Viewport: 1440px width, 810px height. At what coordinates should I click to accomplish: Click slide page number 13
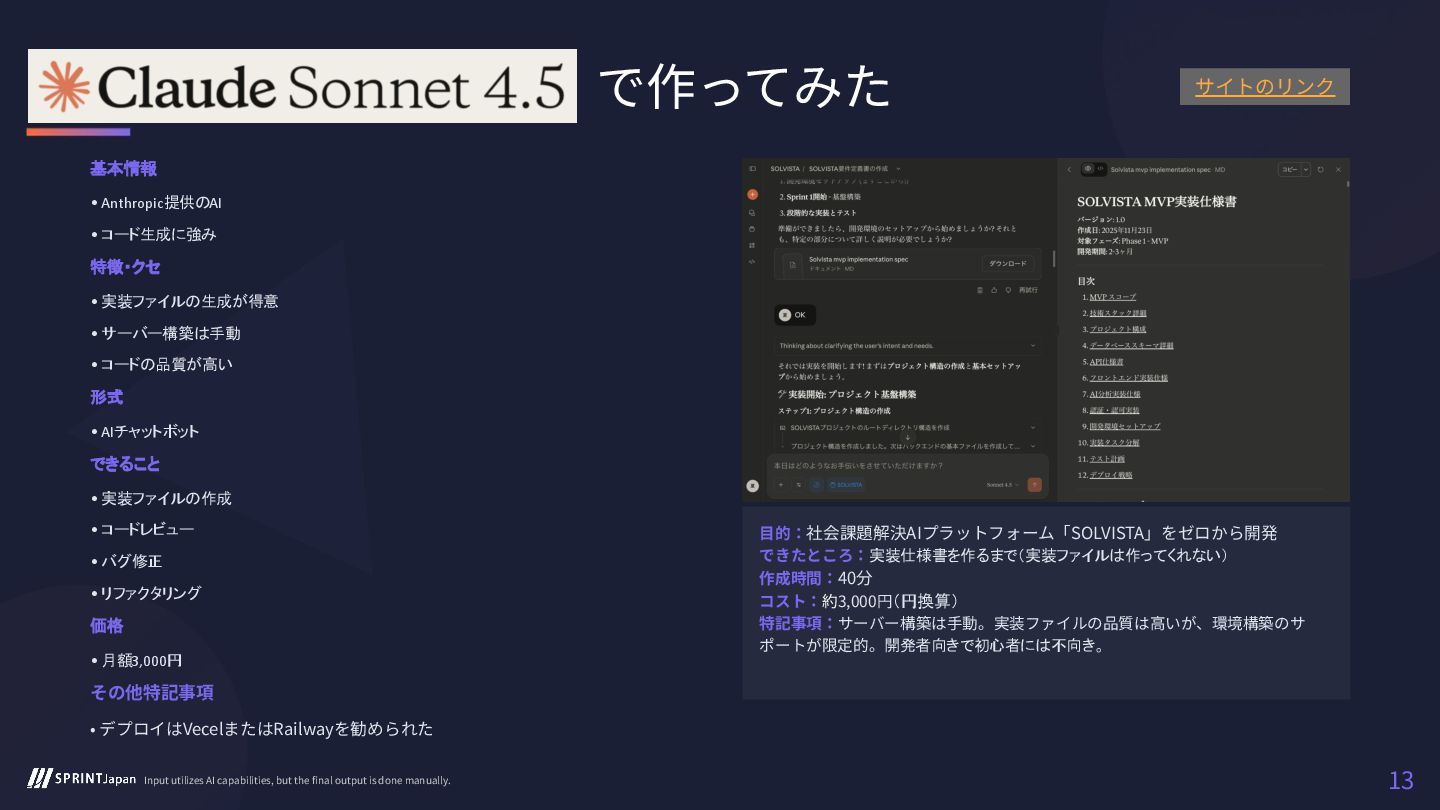point(1401,780)
